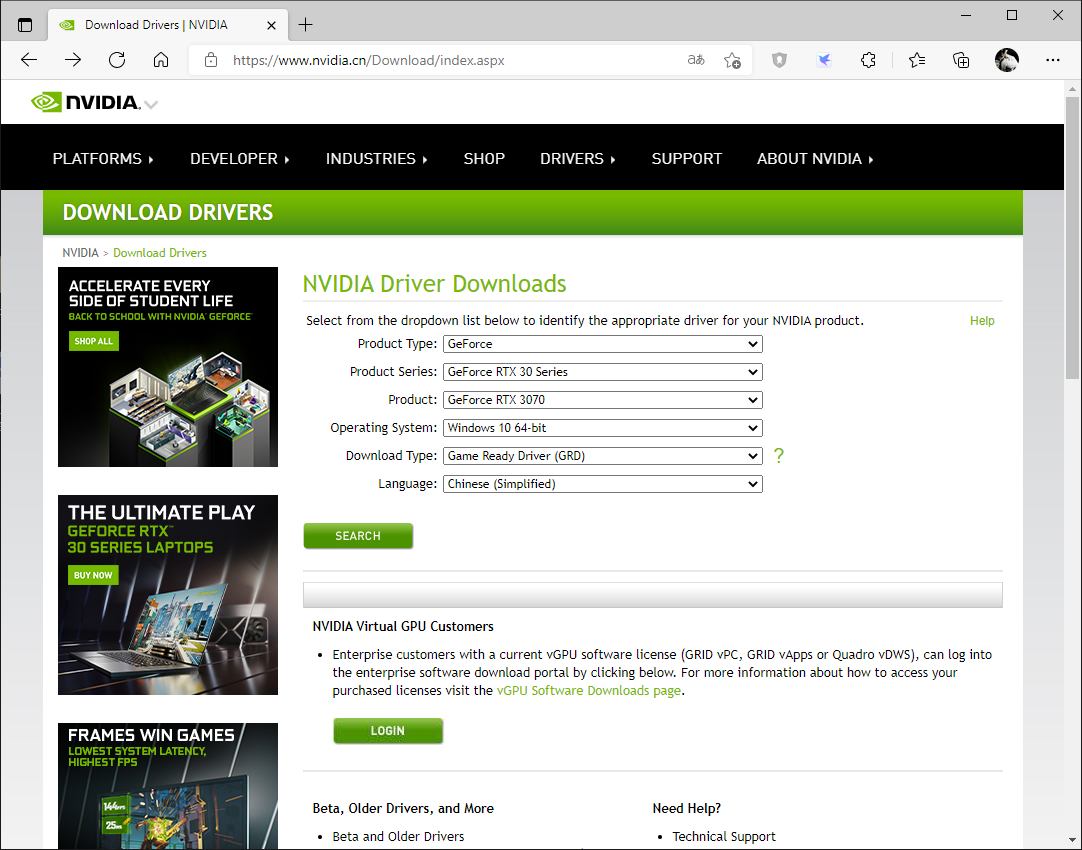The height and width of the screenshot is (850, 1082).
Task: Open the PLATFORMS menu
Action: coord(103,159)
